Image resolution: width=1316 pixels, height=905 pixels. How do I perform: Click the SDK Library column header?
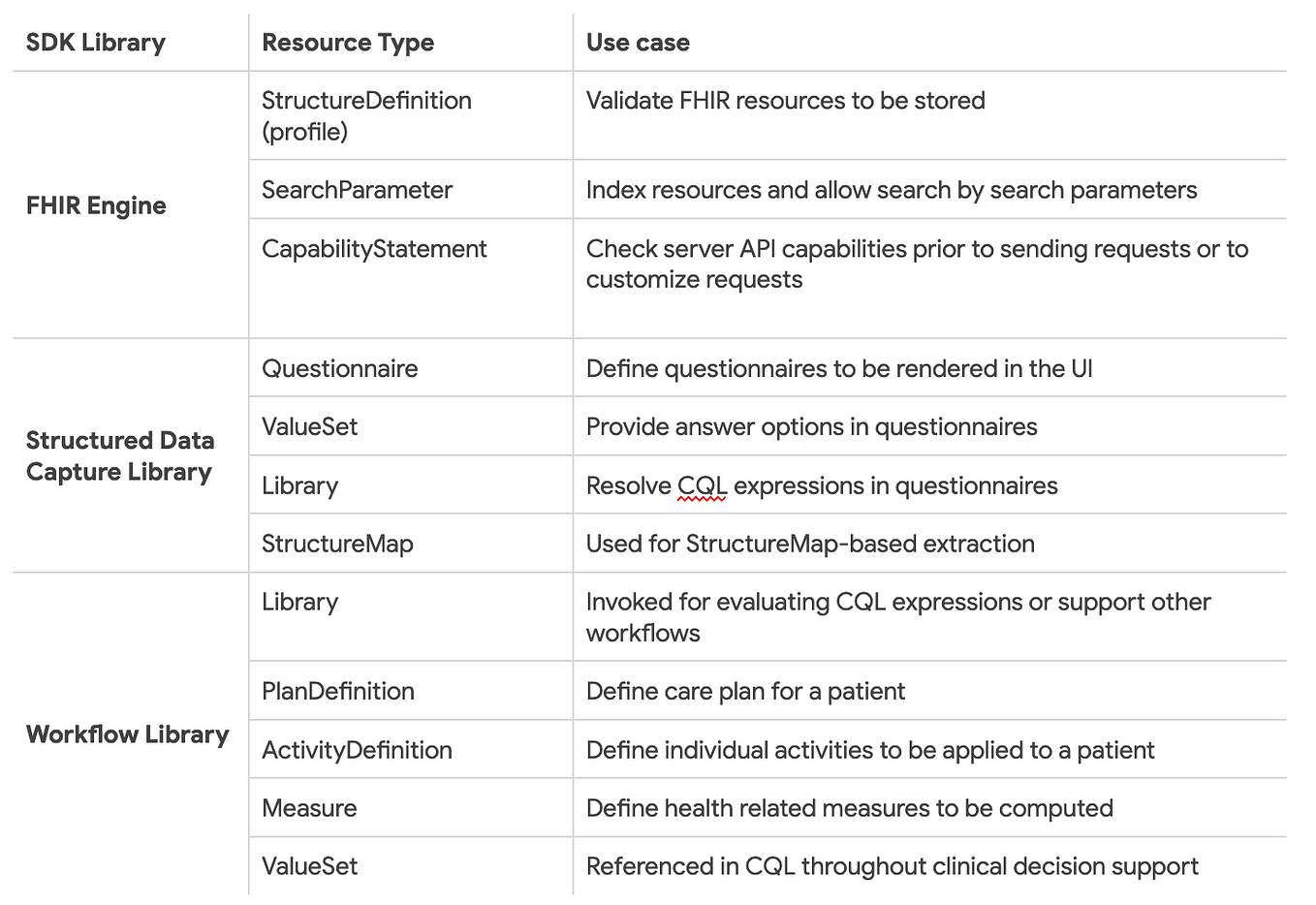click(96, 43)
